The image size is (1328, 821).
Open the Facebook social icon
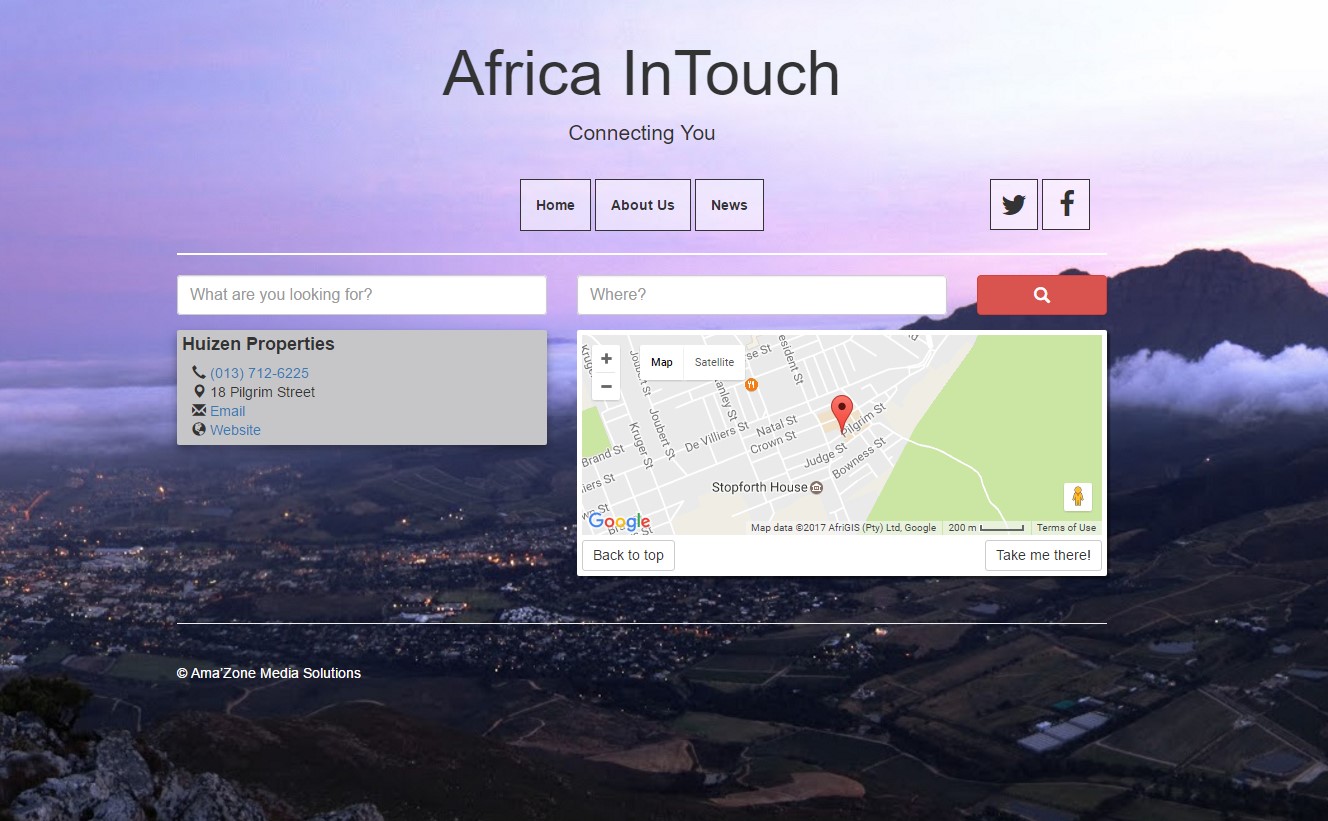[1066, 205]
